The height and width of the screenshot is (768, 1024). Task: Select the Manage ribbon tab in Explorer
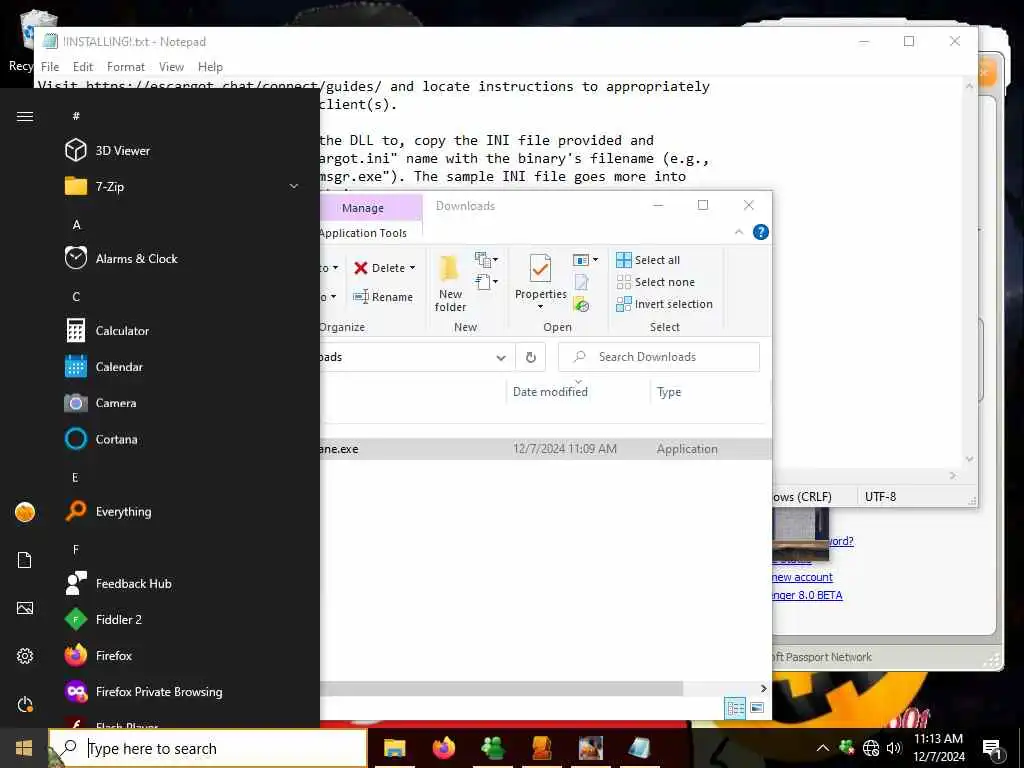(363, 208)
